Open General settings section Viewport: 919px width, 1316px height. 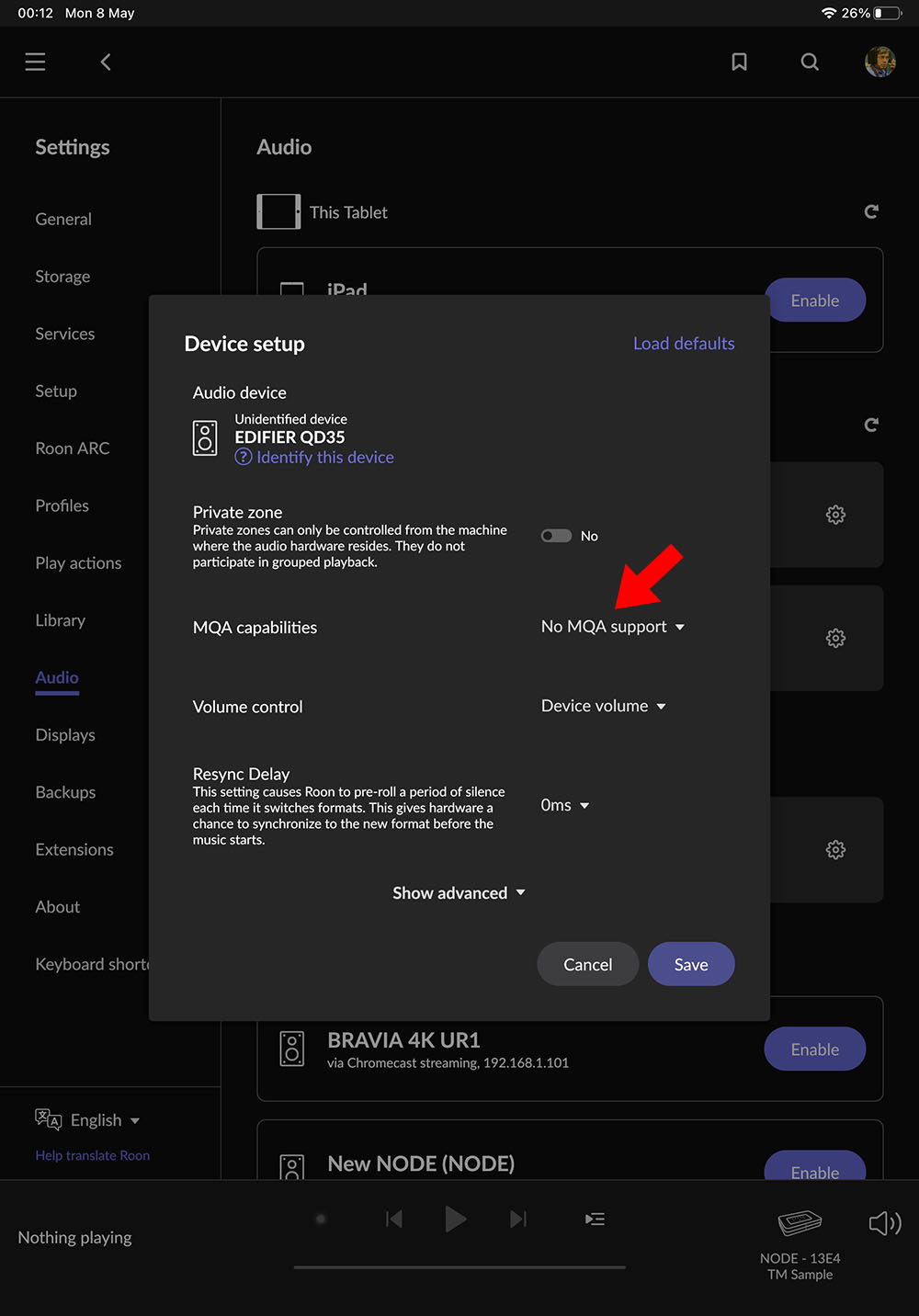point(63,219)
